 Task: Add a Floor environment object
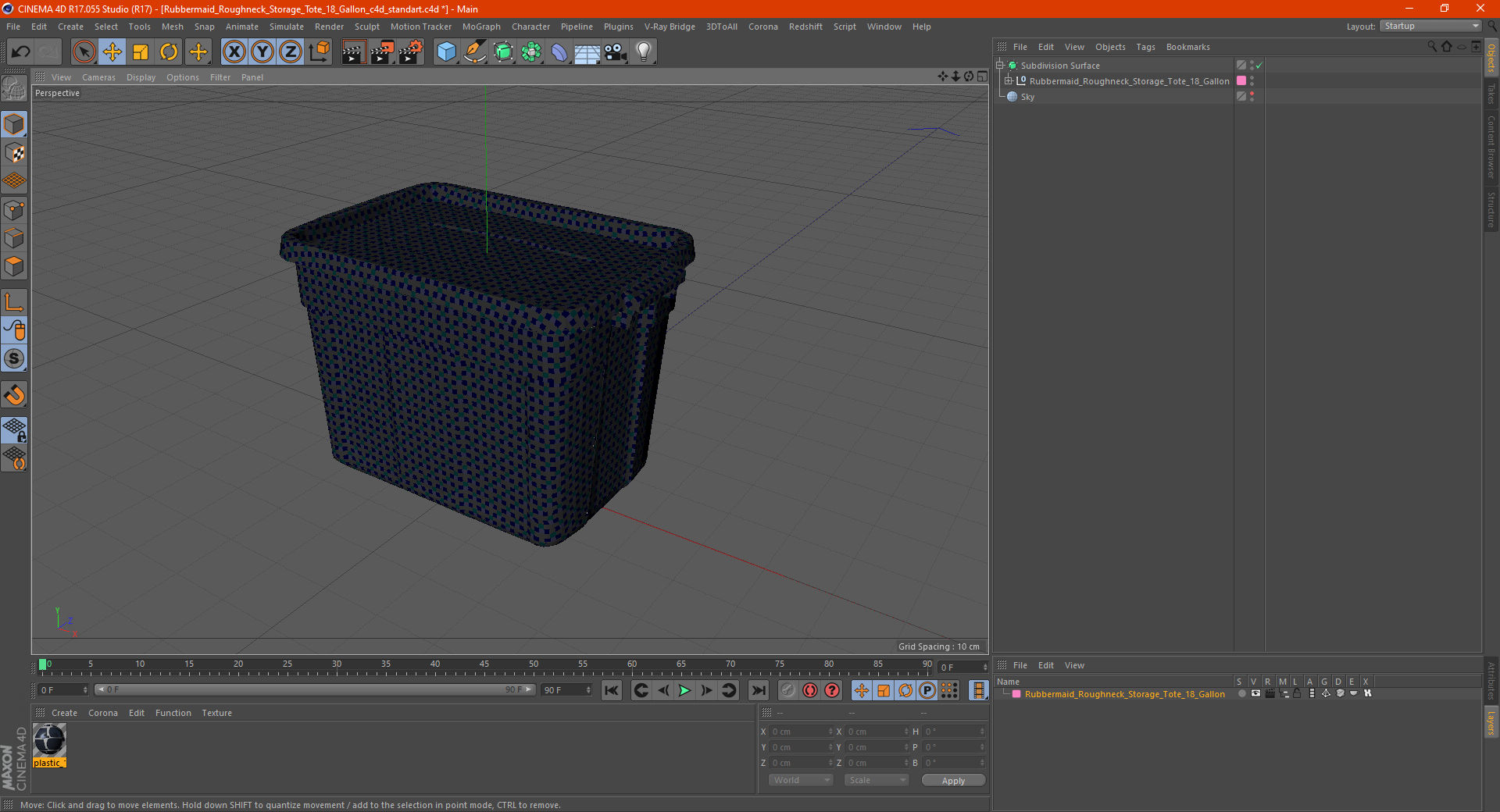(587, 52)
